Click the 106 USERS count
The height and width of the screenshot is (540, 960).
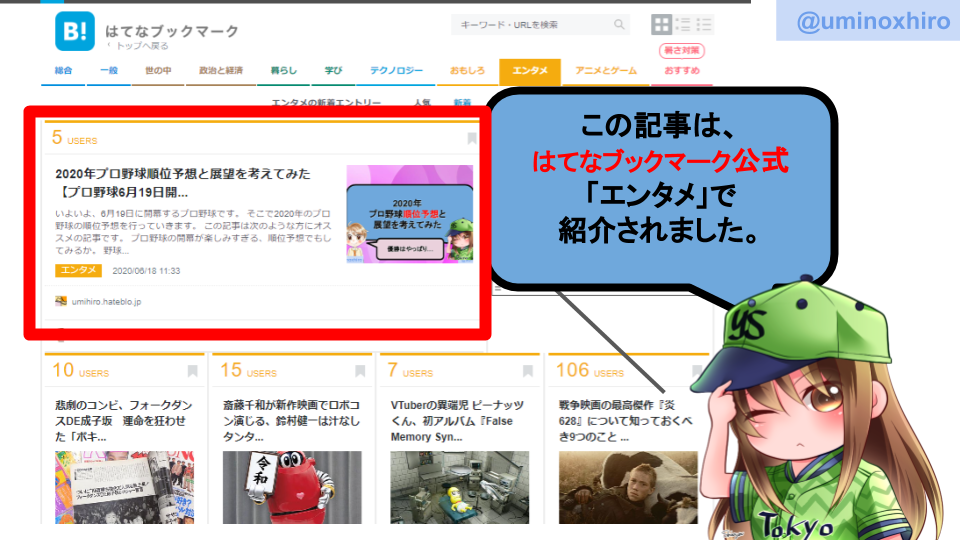590,370
